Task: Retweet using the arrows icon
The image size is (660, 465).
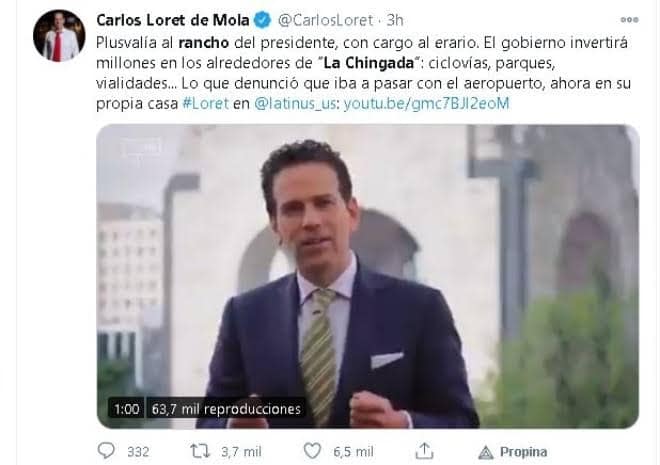Action: pos(200,451)
